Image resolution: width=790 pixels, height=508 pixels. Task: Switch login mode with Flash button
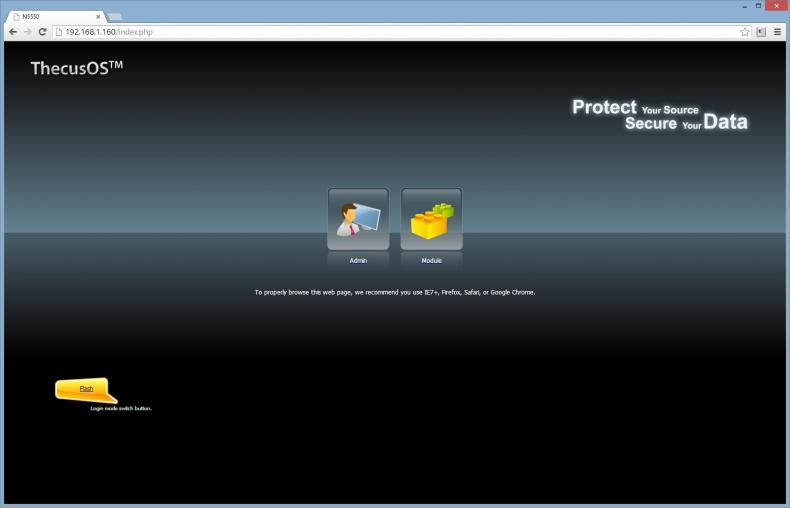pyautogui.click(x=86, y=390)
